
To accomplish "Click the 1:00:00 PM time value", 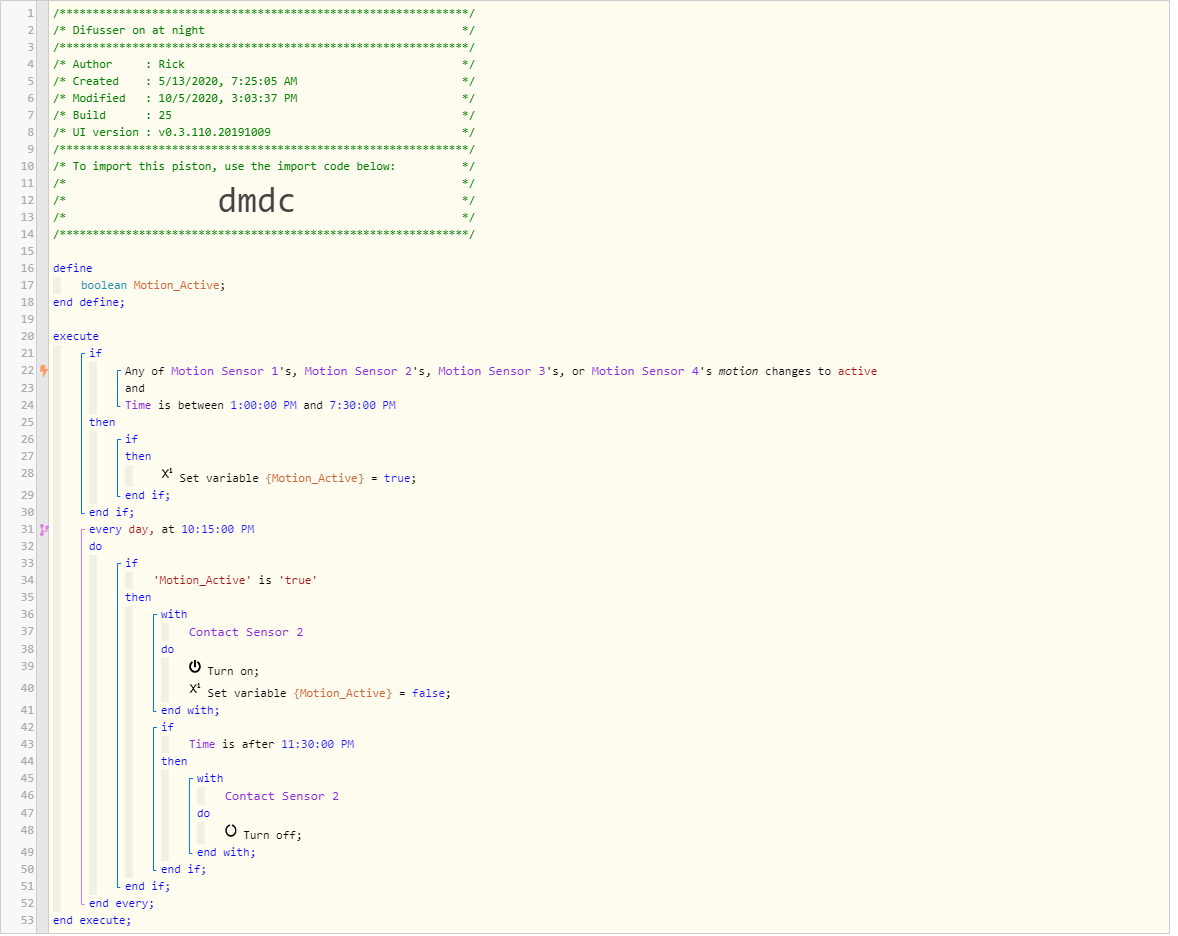I will (263, 405).
